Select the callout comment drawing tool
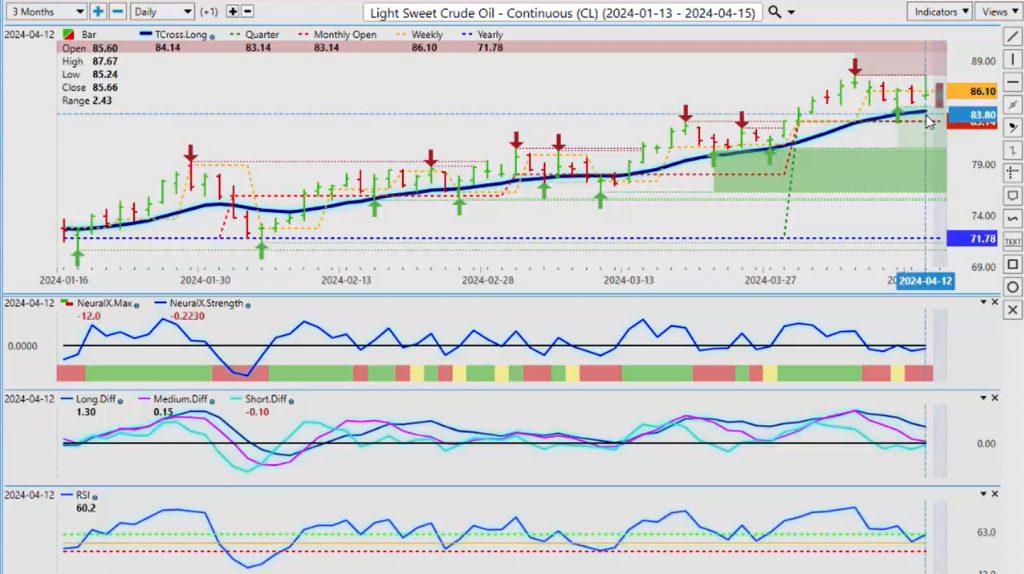 point(1012,196)
